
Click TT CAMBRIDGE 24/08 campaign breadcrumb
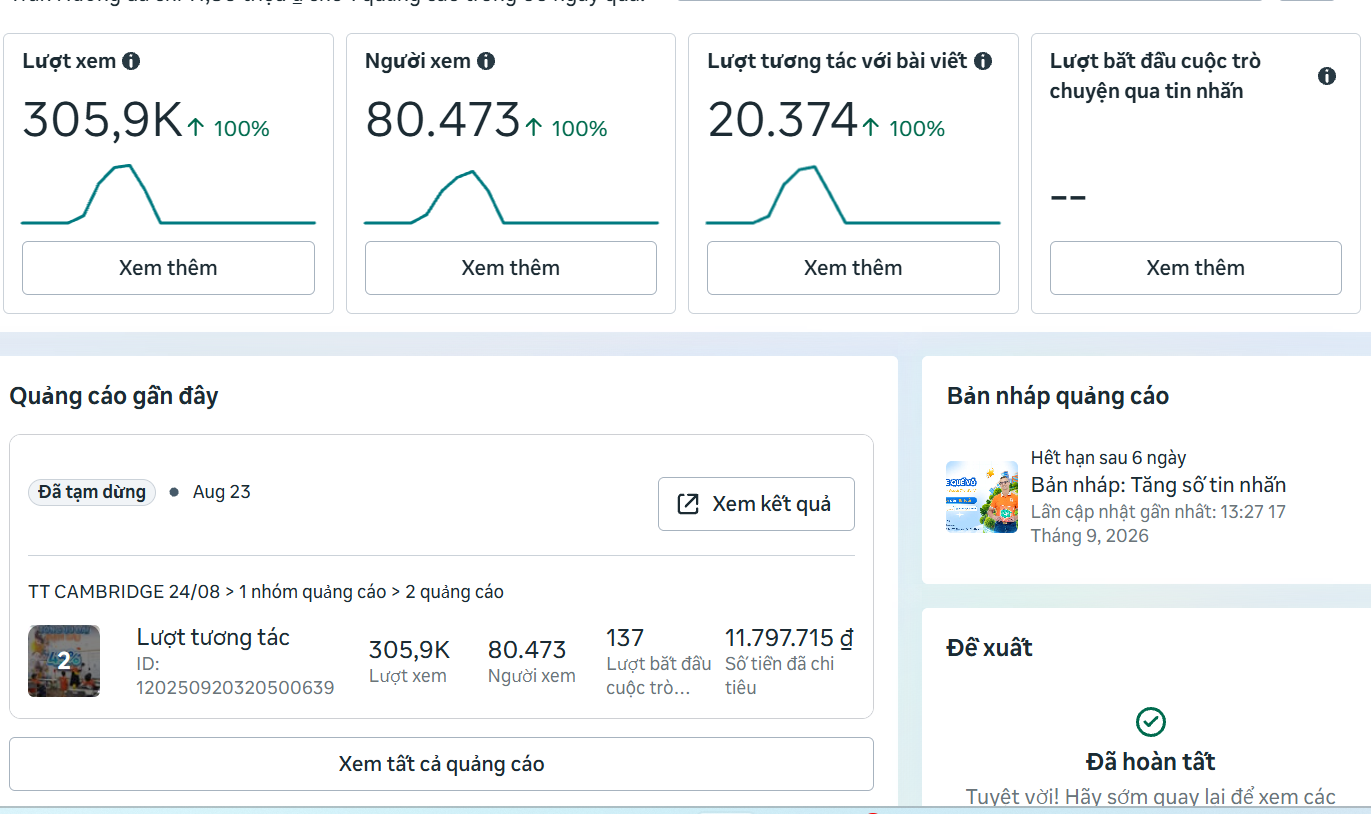click(x=124, y=592)
